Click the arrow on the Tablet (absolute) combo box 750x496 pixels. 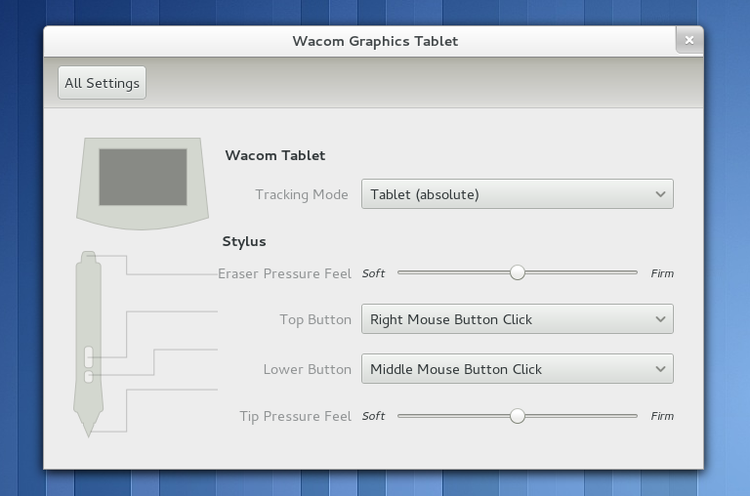[660, 194]
